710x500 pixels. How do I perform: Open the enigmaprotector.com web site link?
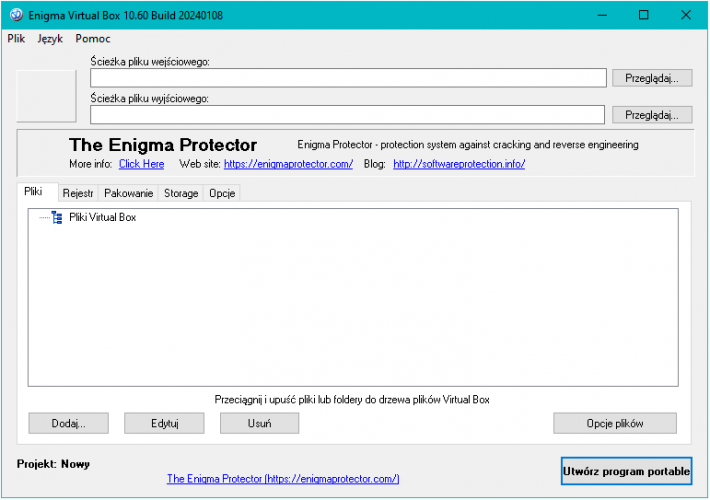pyautogui.click(x=288, y=164)
